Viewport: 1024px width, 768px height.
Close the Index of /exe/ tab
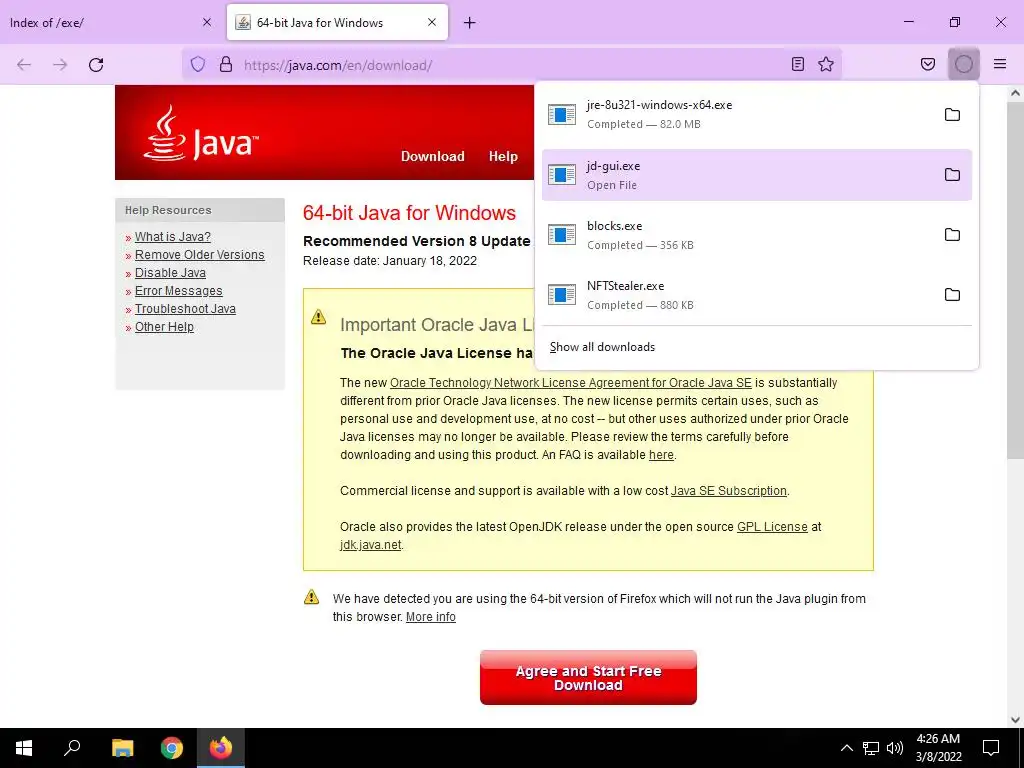click(x=207, y=22)
